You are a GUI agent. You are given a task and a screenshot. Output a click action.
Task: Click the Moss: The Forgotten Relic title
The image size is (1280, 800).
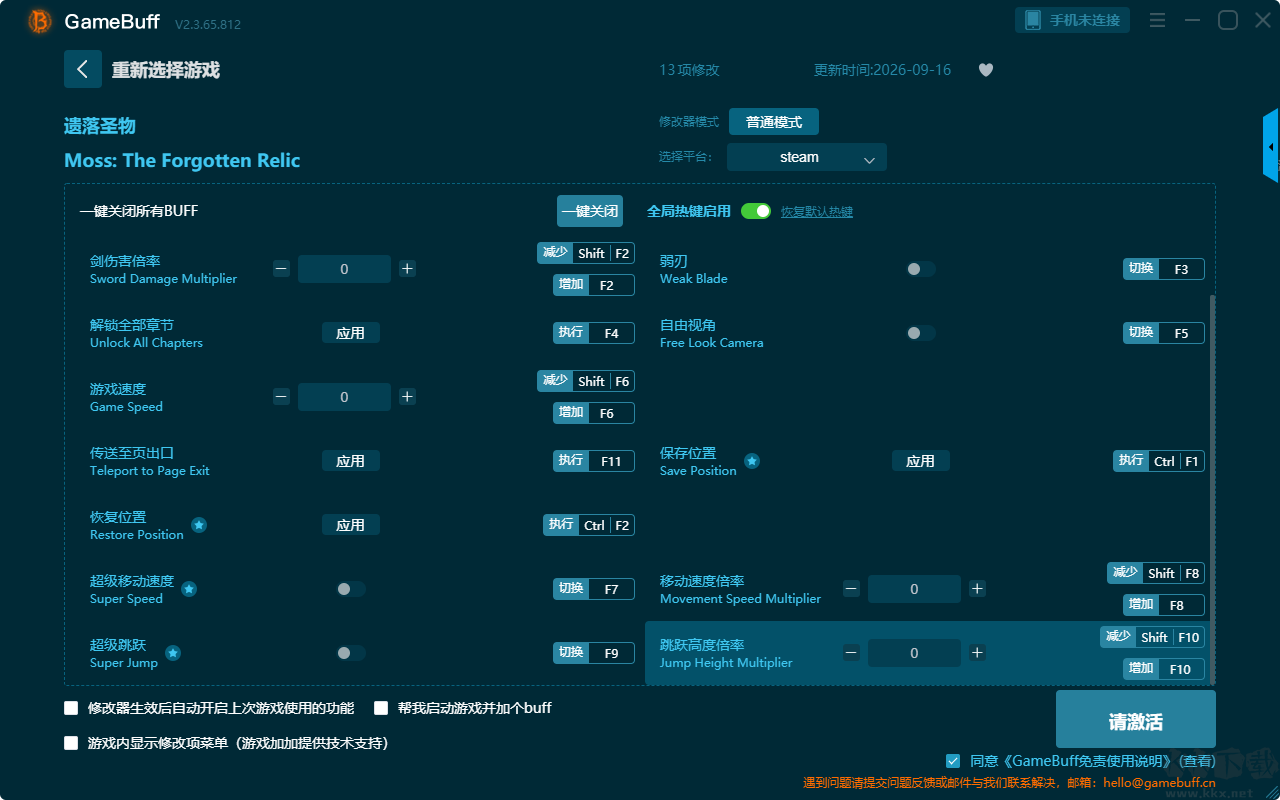pos(182,160)
